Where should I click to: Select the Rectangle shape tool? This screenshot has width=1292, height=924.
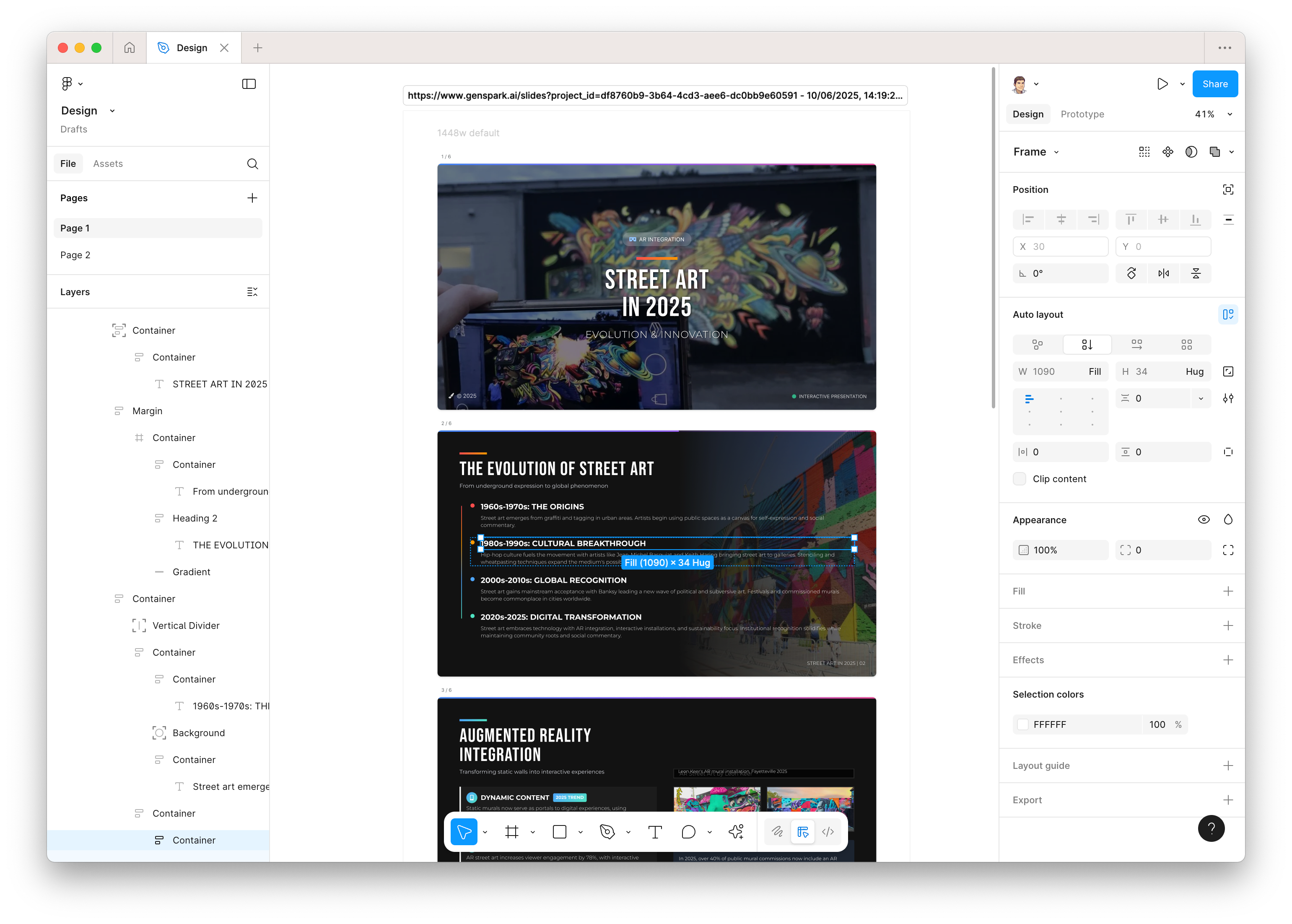(x=560, y=832)
